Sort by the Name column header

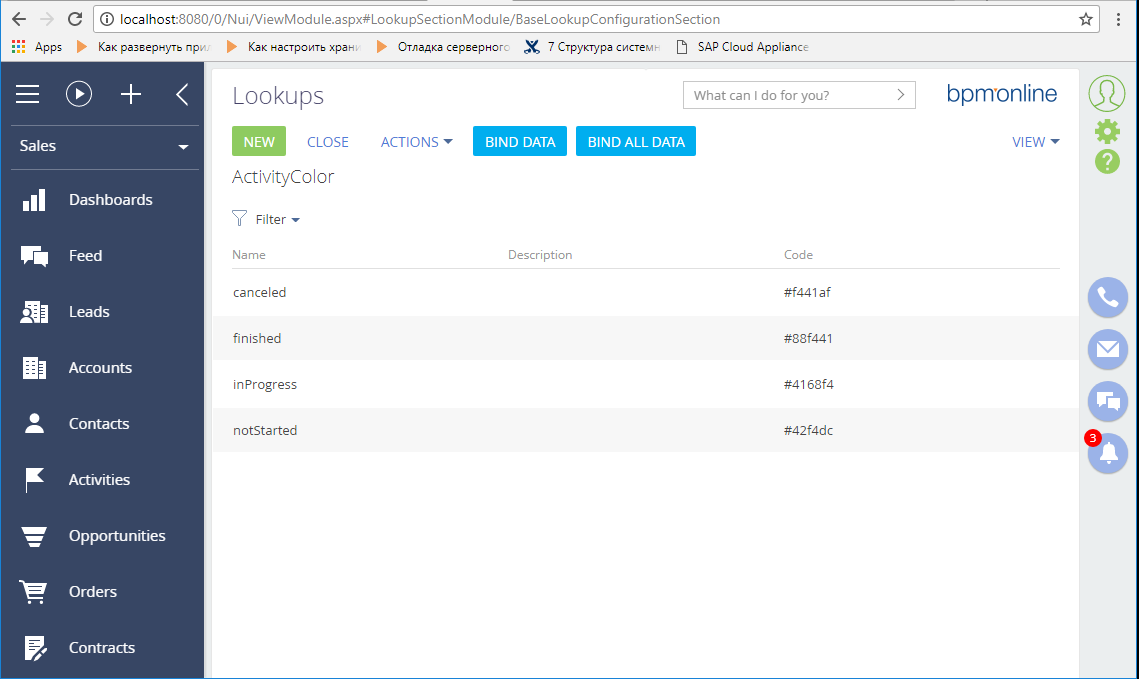click(x=248, y=255)
